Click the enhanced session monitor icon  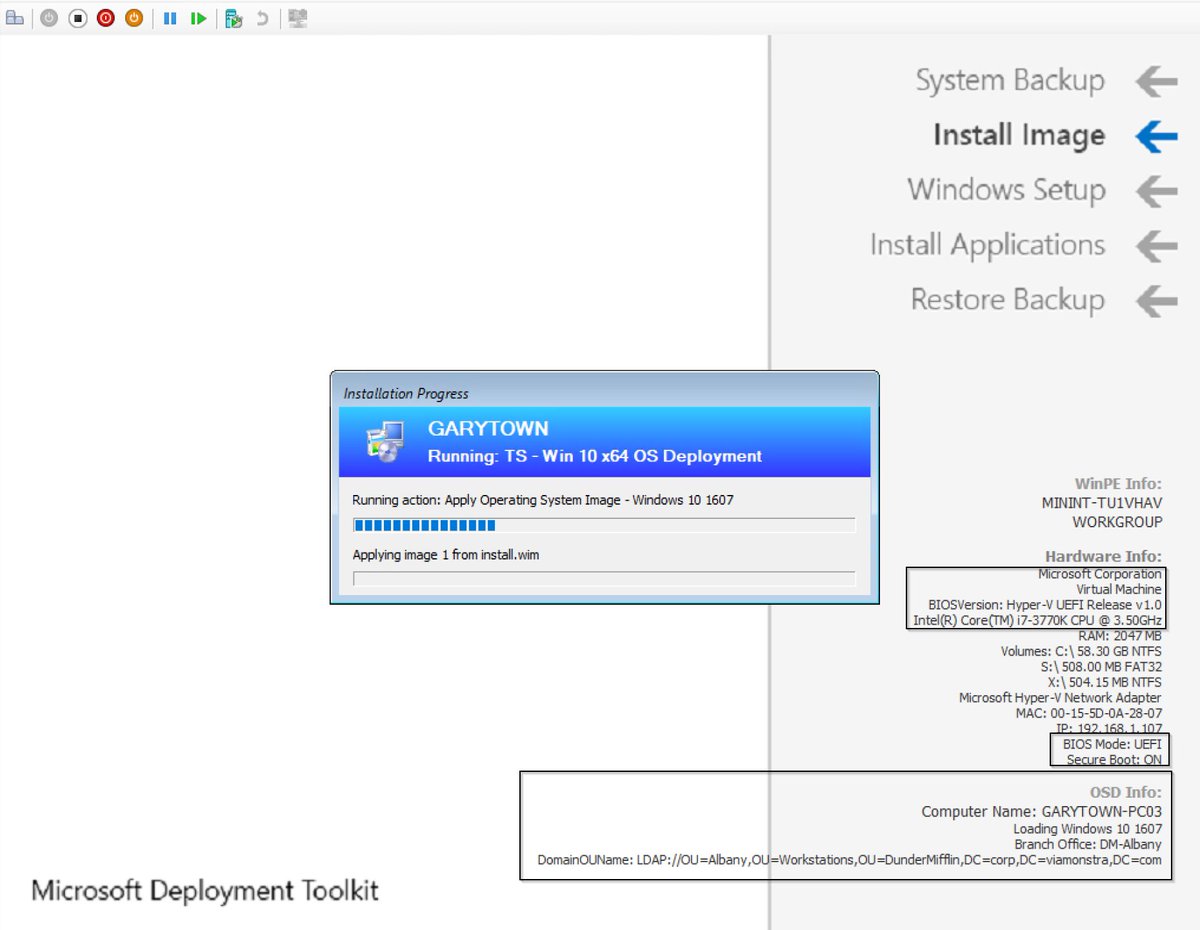click(297, 18)
